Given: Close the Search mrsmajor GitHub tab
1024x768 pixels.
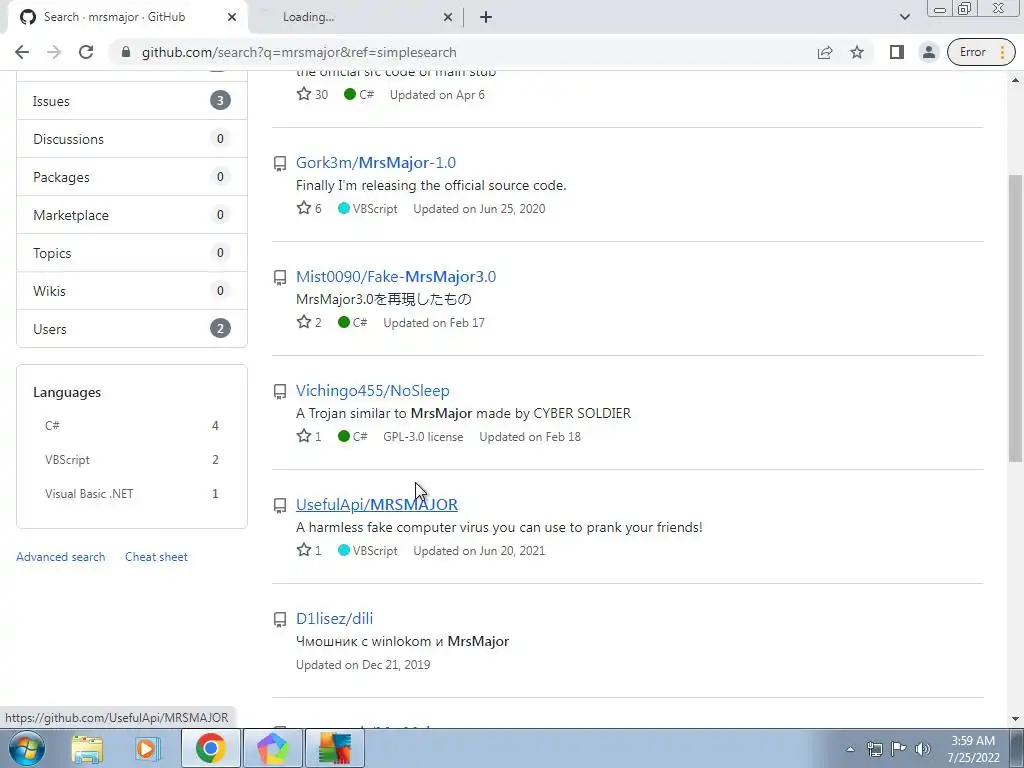Looking at the screenshot, I should pyautogui.click(x=232, y=17).
